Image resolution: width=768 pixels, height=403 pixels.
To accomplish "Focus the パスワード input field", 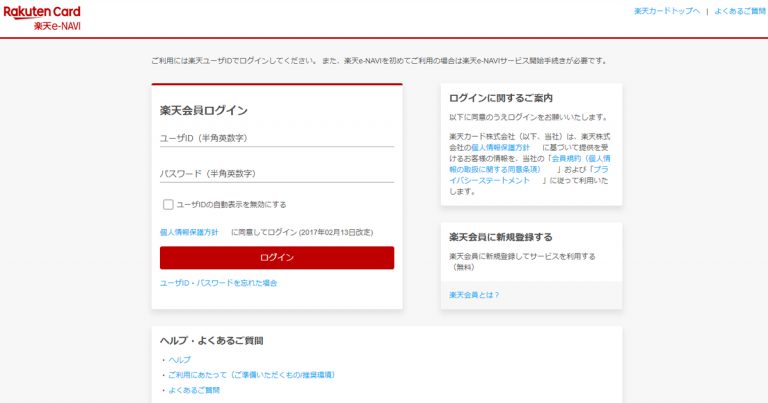I will [276, 174].
